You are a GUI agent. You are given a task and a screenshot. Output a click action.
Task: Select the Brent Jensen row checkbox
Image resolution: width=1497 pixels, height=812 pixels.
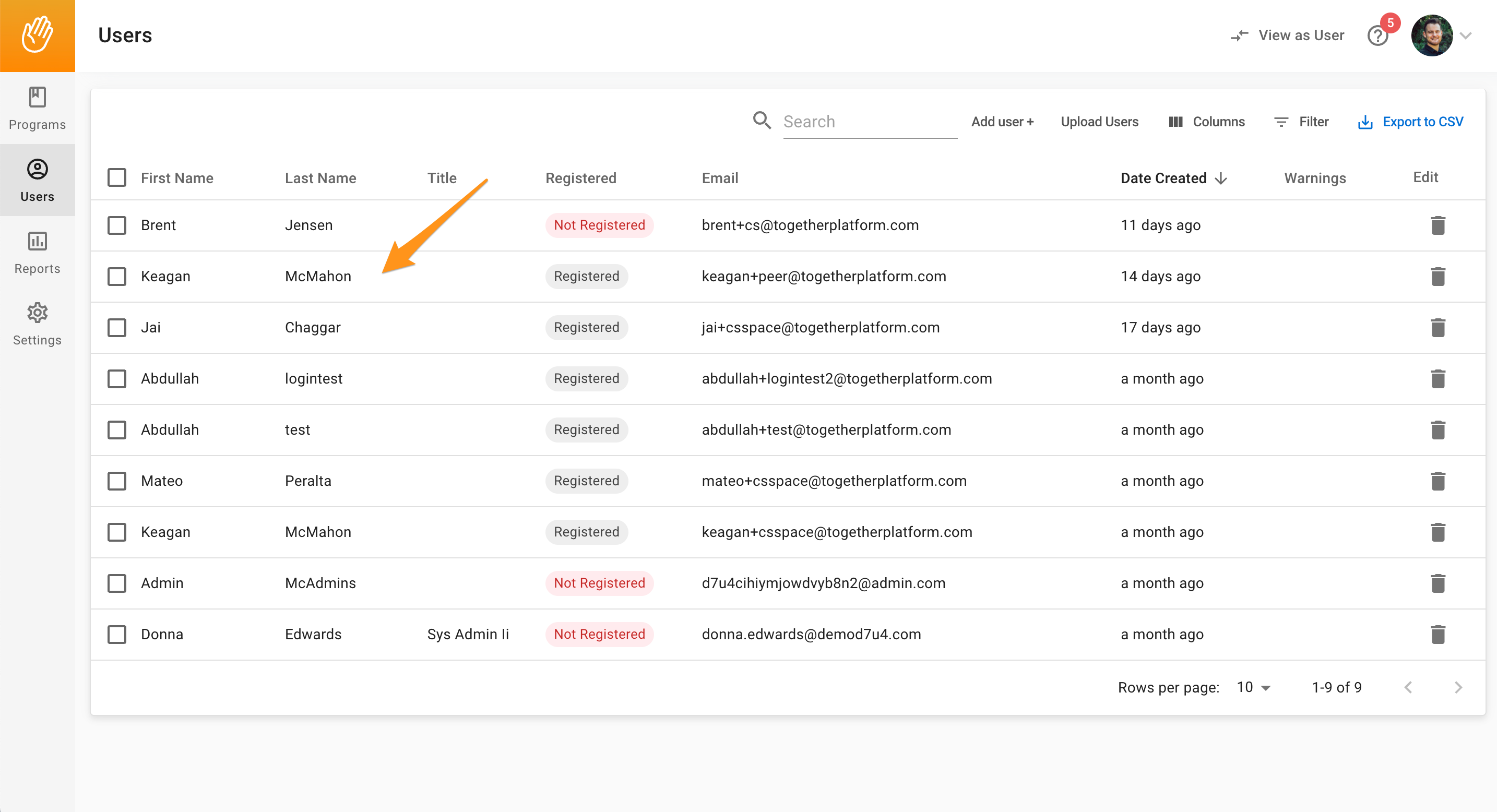(x=117, y=225)
